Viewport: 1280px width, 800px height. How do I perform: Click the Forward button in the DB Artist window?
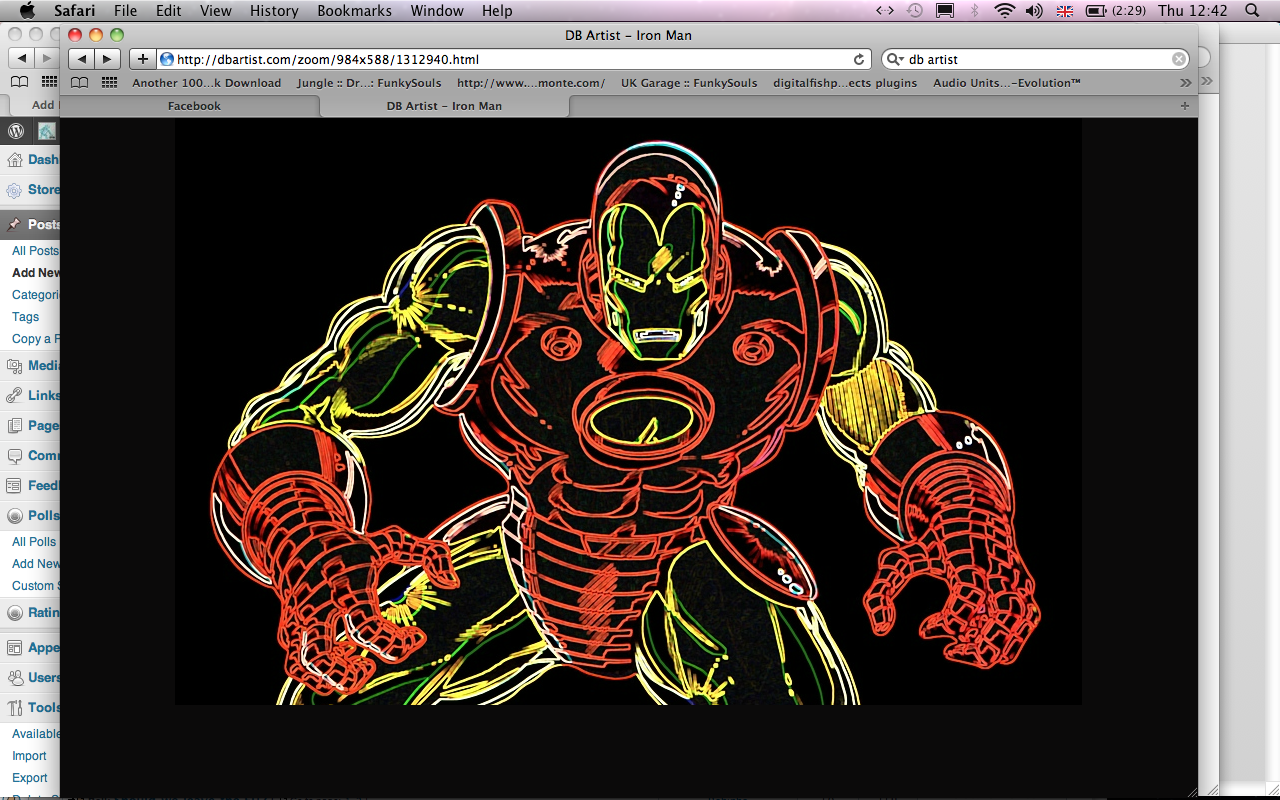(x=107, y=59)
